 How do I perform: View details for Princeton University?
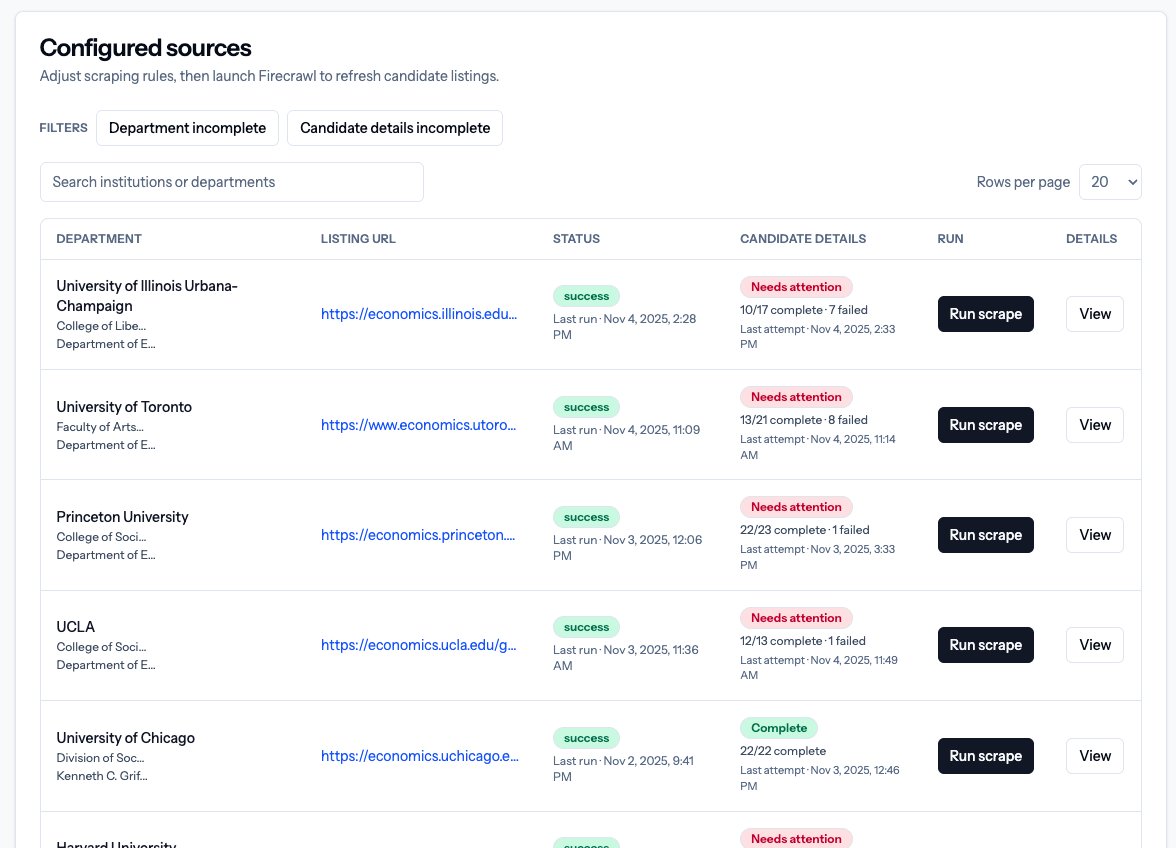point(1095,535)
